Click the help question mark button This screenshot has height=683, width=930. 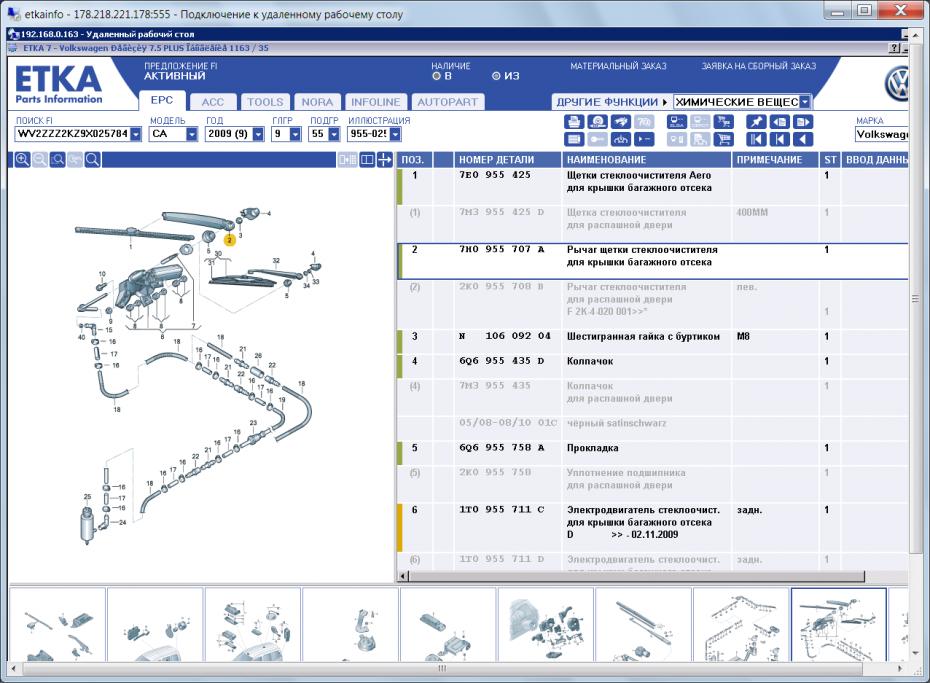pyautogui.click(x=894, y=48)
